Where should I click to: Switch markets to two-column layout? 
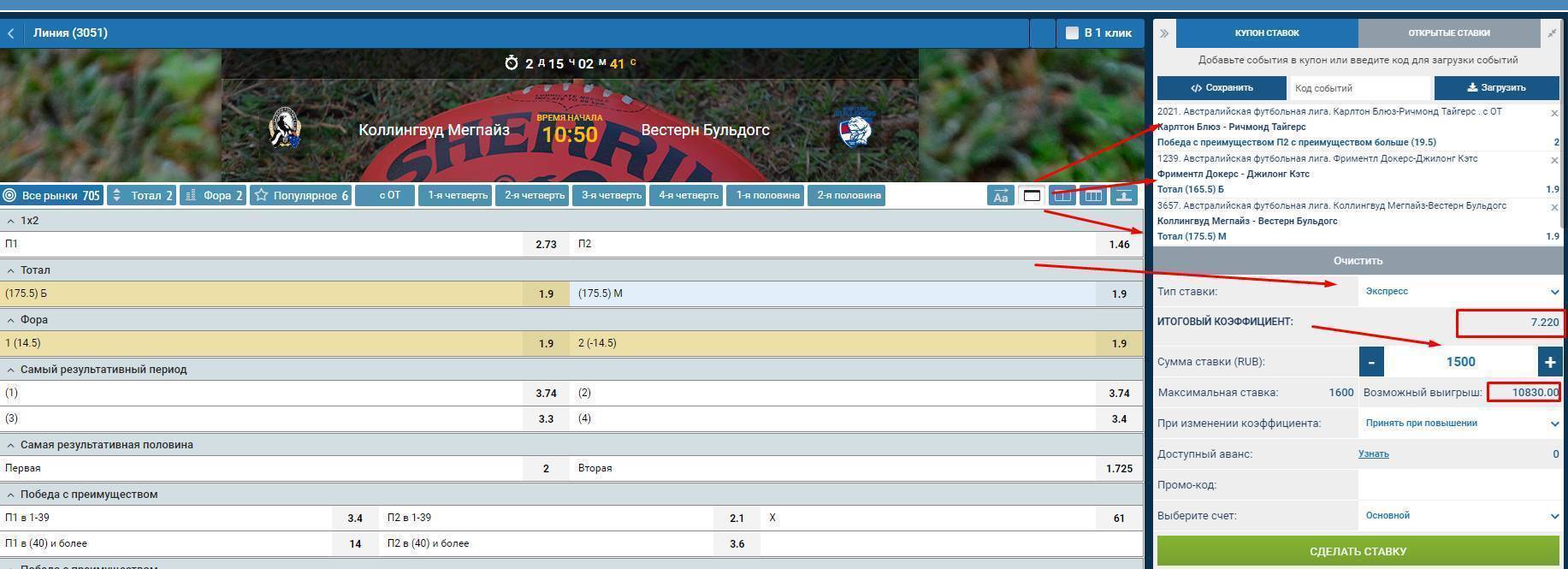pos(1062,196)
